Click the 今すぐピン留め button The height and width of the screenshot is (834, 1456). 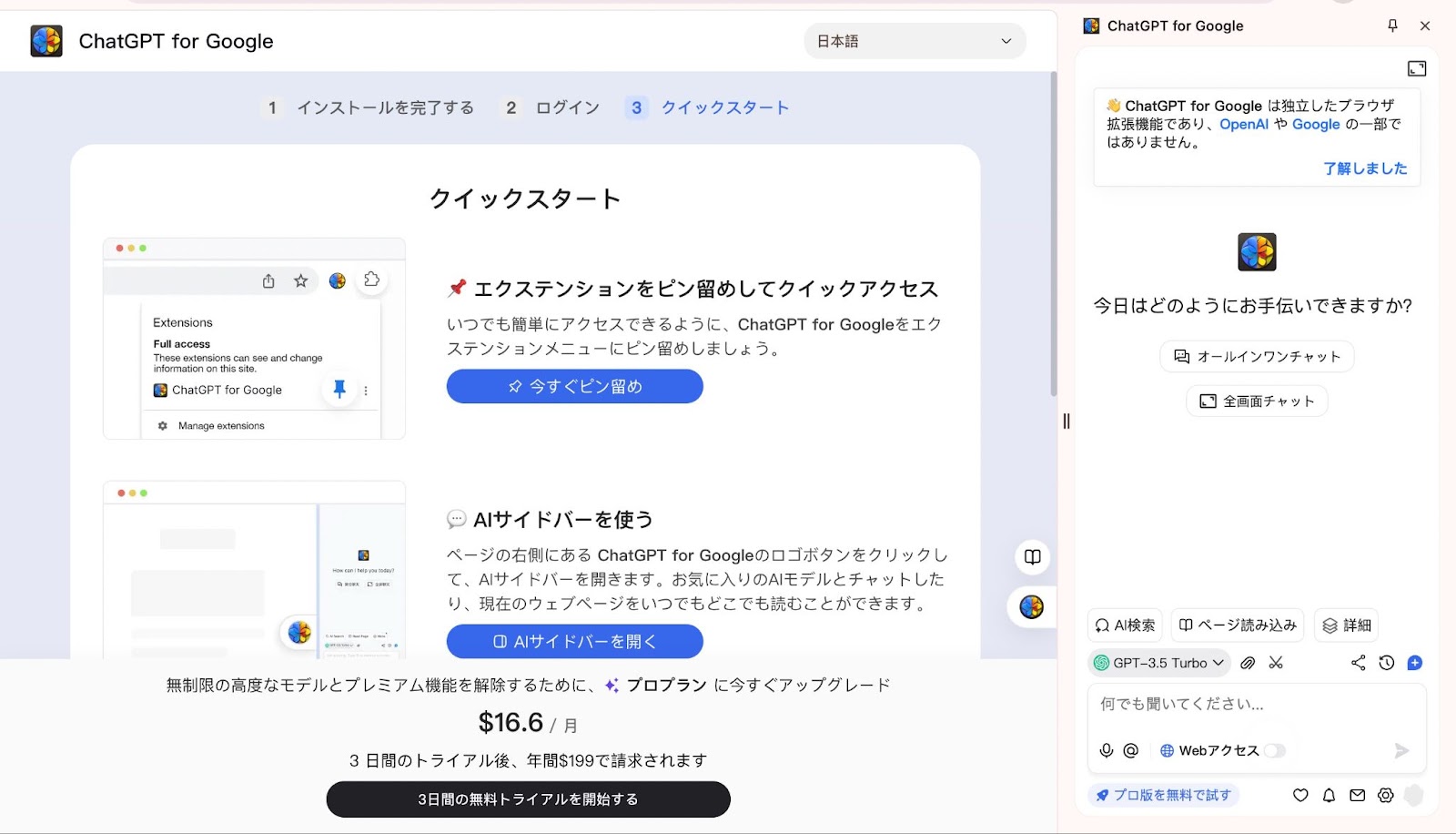point(573,386)
